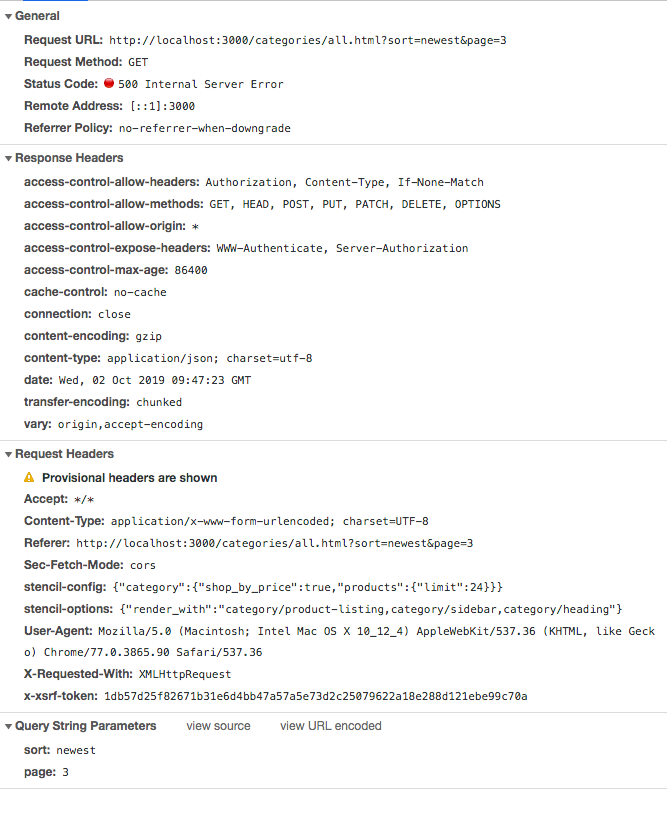Collapse the Request Headers section

coord(8,453)
